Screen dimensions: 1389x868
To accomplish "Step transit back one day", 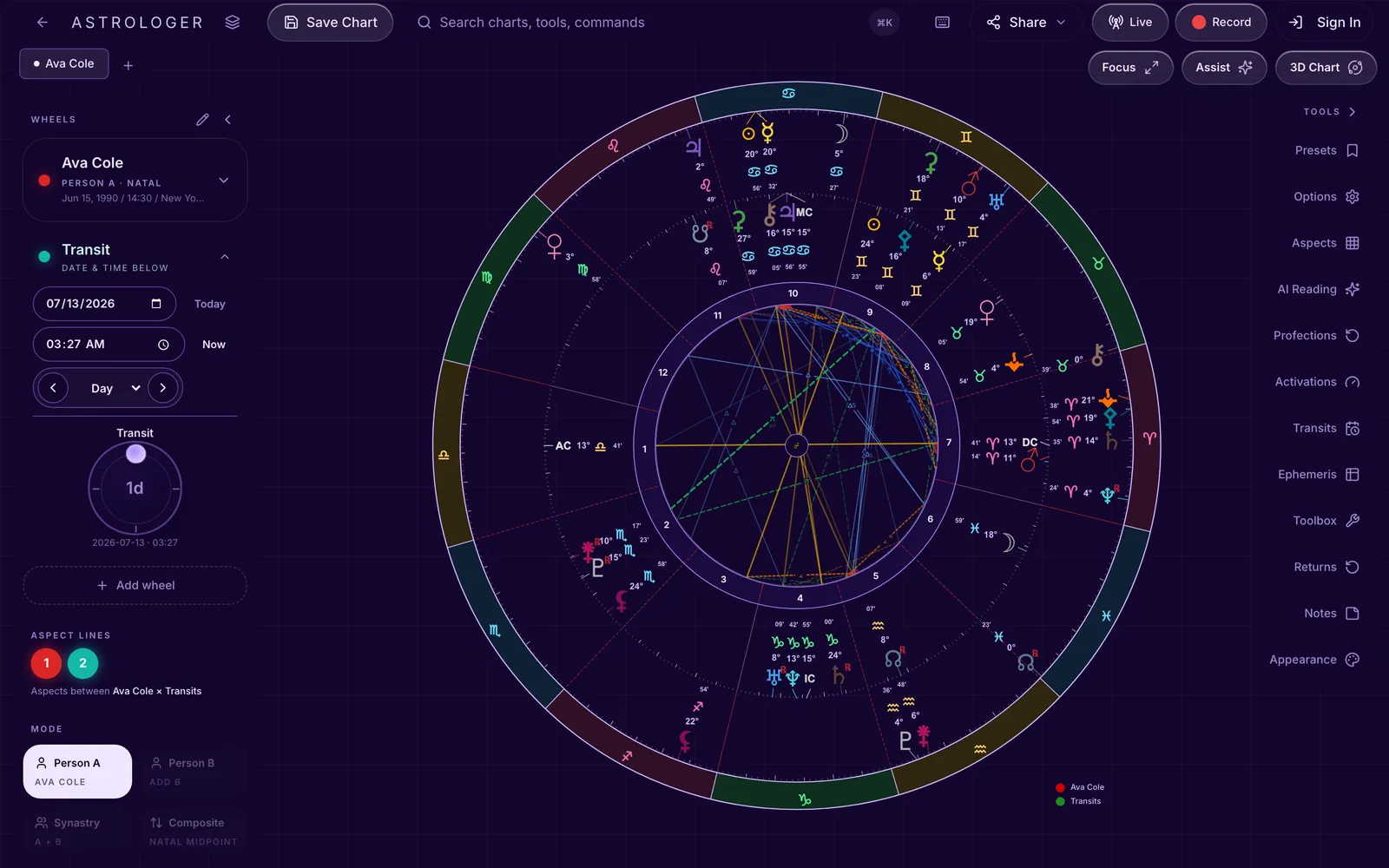I will pos(53,388).
